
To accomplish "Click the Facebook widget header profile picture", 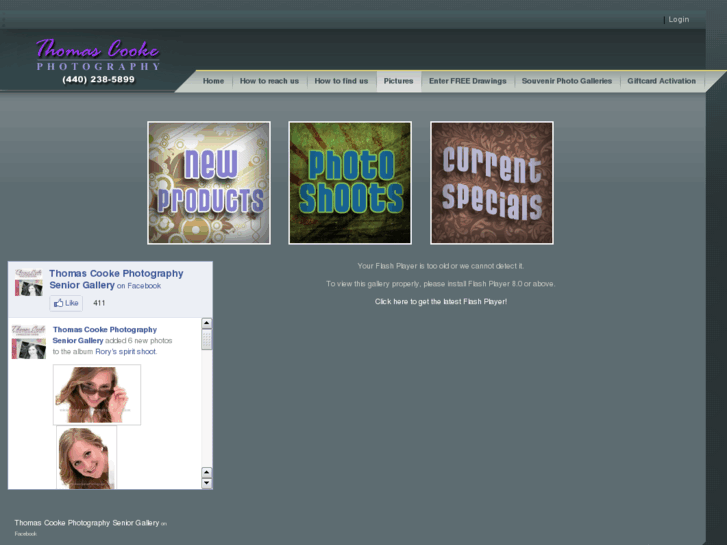I will point(29,282).
